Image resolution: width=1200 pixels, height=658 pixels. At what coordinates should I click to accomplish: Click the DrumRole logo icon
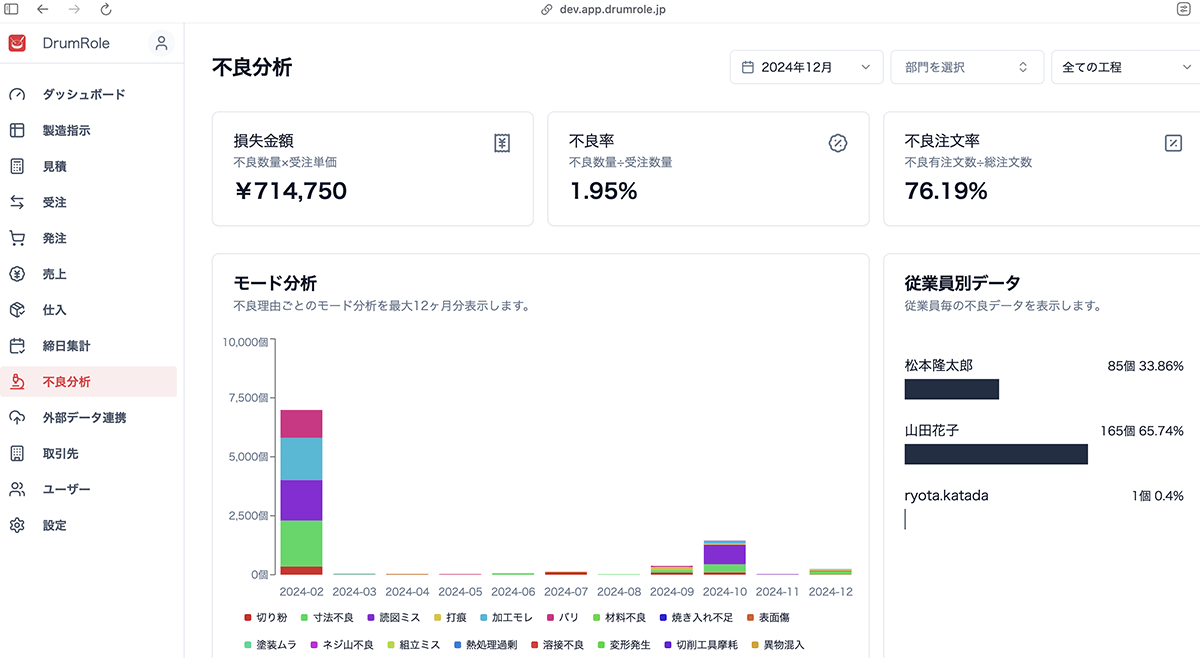click(x=17, y=43)
